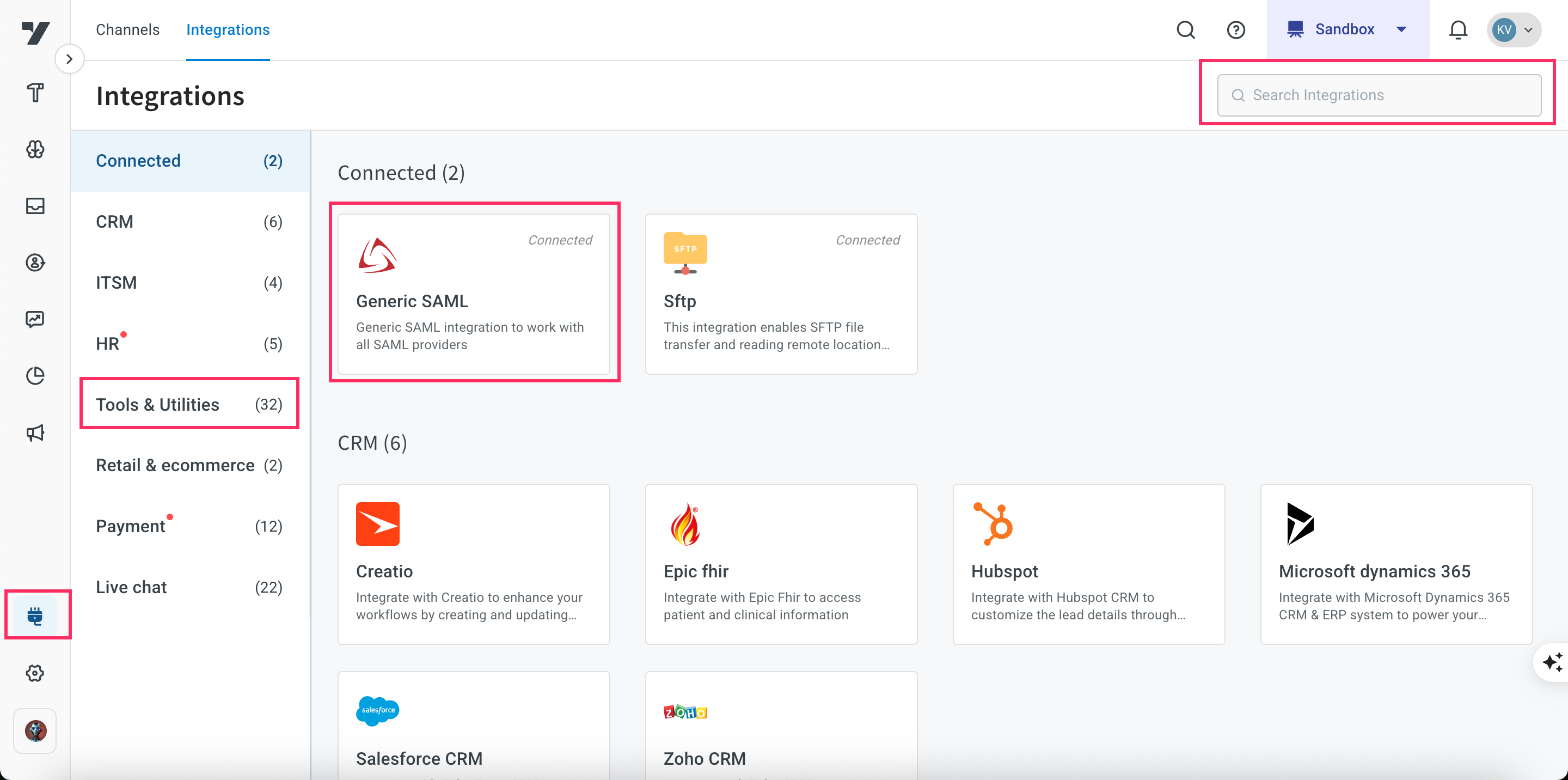Click the Connected status on Sftp card
Viewport: 1568px width, 780px height.
(x=867, y=240)
